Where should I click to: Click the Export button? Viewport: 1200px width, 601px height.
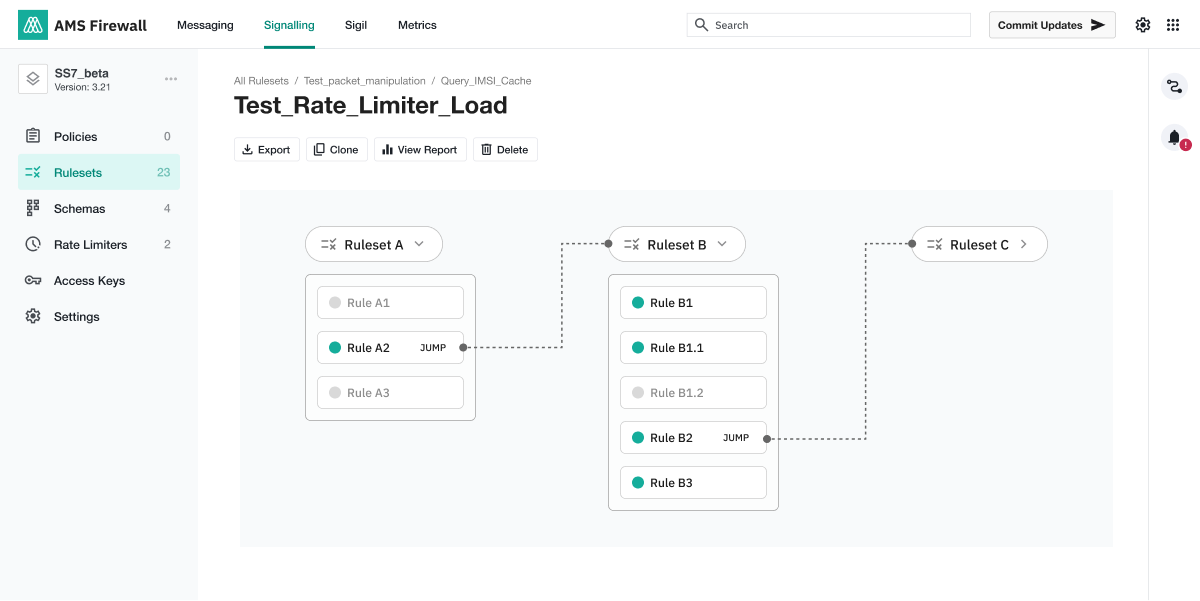click(x=267, y=149)
